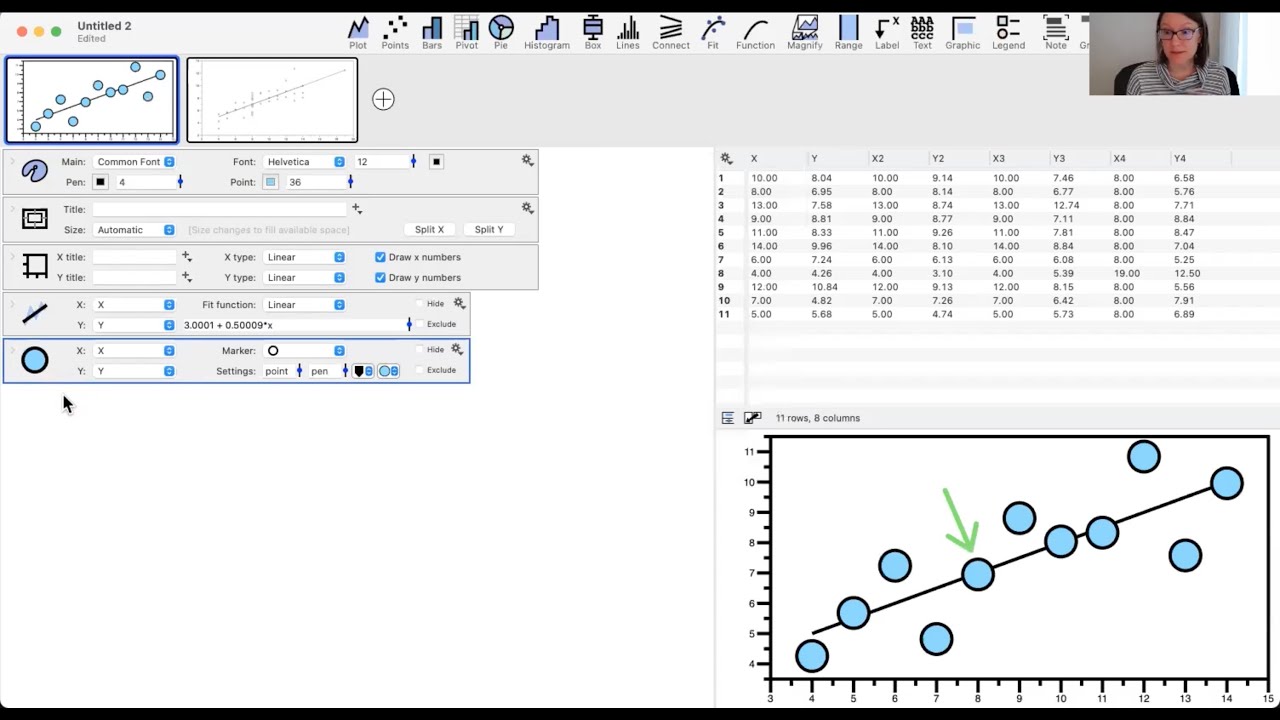Image resolution: width=1280 pixels, height=720 pixels.
Task: Open gear menu of Points command
Action: point(457,349)
